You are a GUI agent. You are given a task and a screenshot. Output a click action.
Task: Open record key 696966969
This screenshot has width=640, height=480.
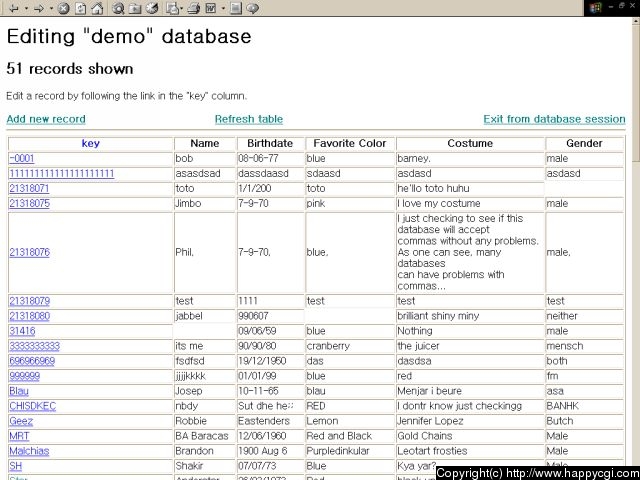(x=32, y=361)
